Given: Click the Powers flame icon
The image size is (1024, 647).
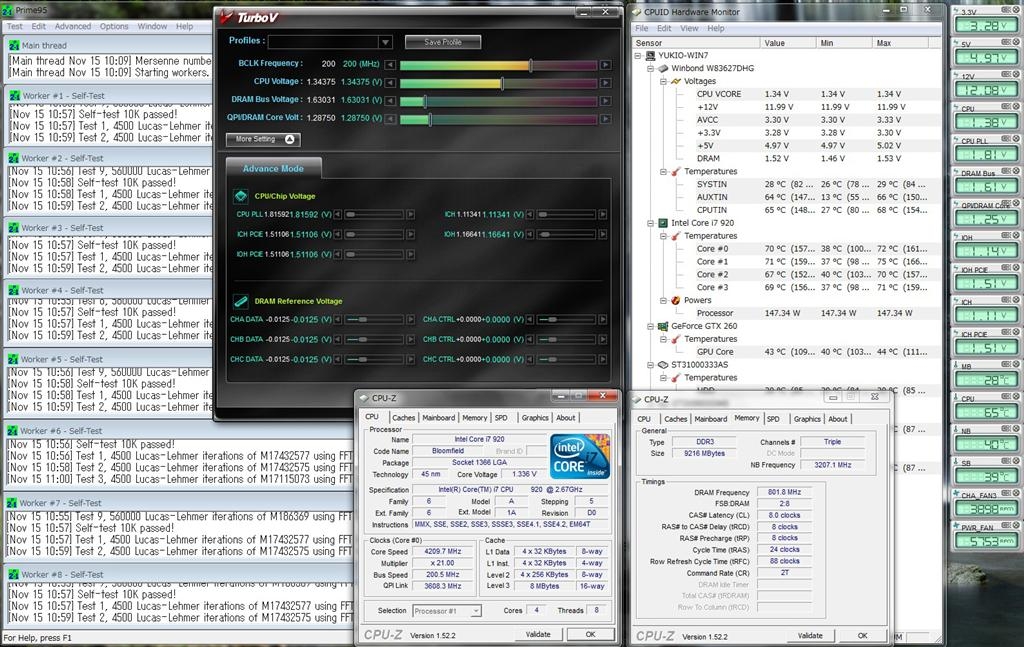Looking at the screenshot, I should [675, 300].
